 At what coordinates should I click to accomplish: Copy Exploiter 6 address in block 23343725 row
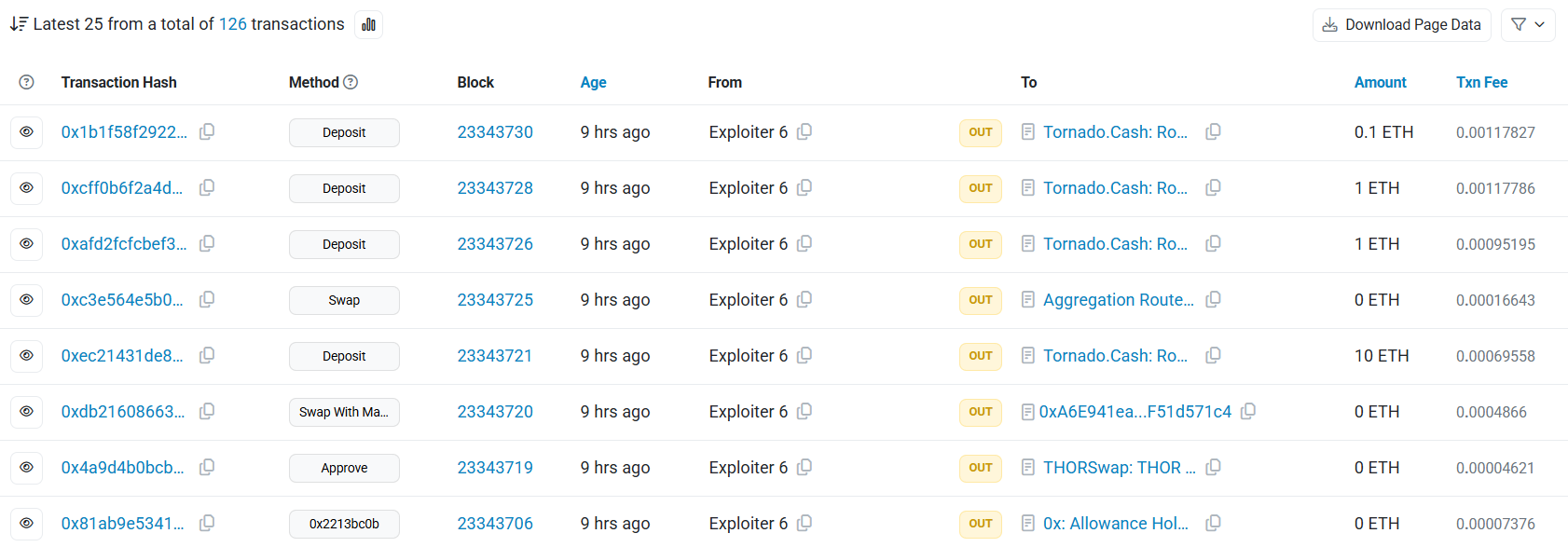[805, 299]
